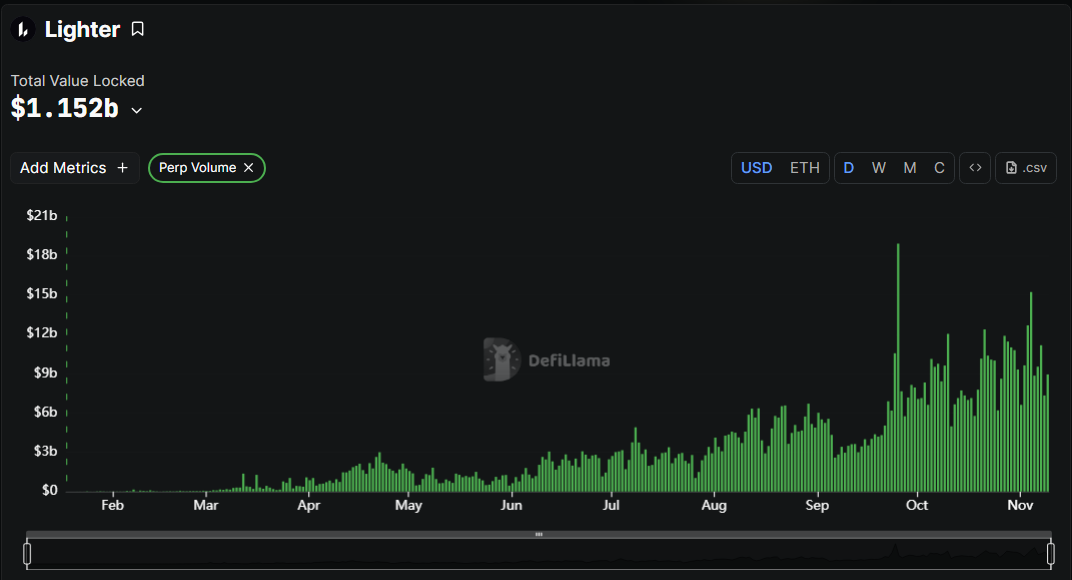The height and width of the screenshot is (580, 1072).
Task: Select the monthly (M) interval
Action: point(910,168)
